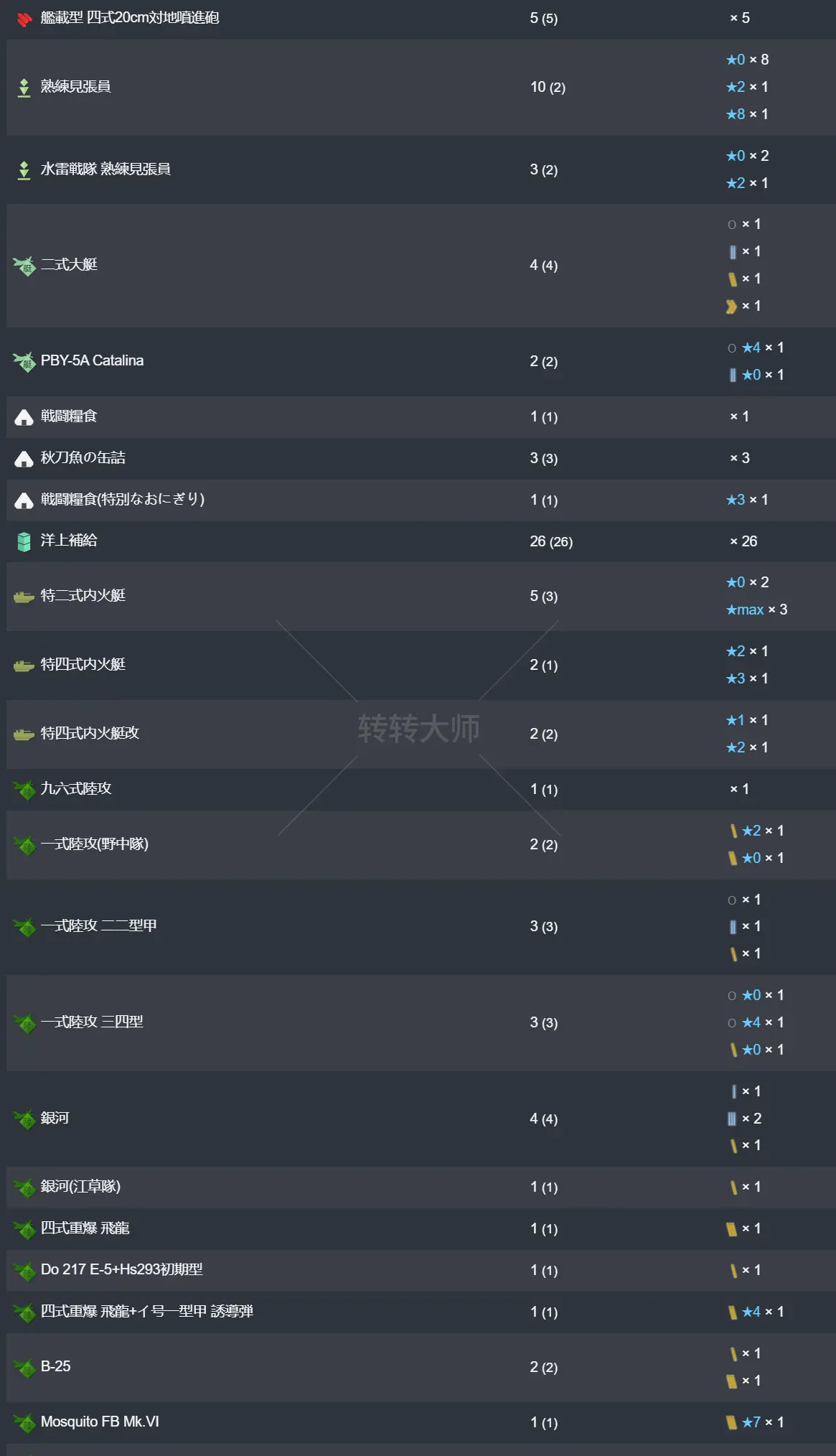Click the 戦闘糧食 rice ball icon
This screenshot has height=1456, width=836.
pyautogui.click(x=24, y=417)
